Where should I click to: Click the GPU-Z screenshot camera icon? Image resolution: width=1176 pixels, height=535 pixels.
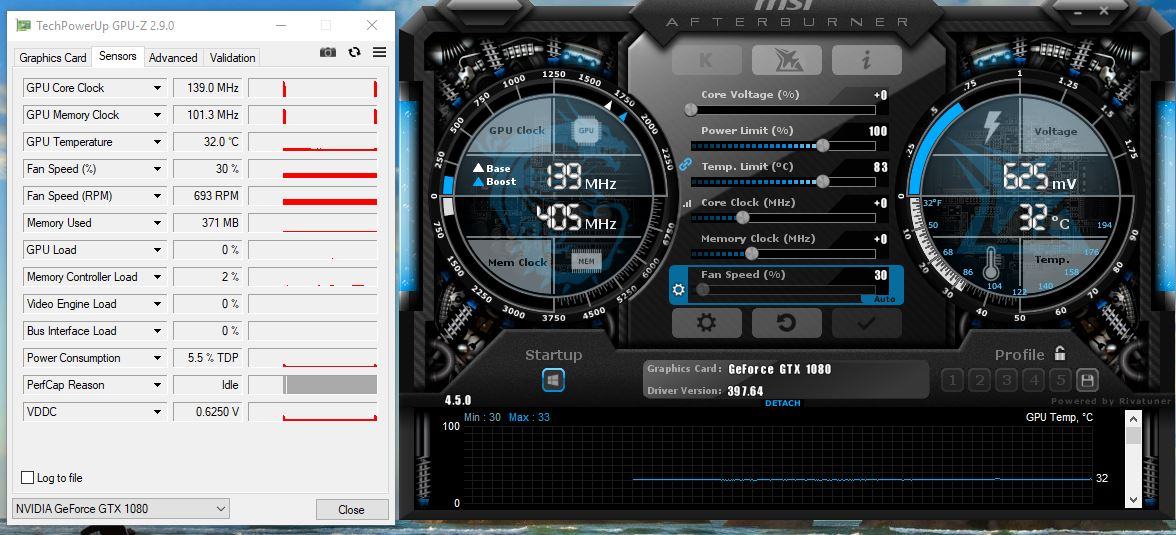tap(328, 52)
